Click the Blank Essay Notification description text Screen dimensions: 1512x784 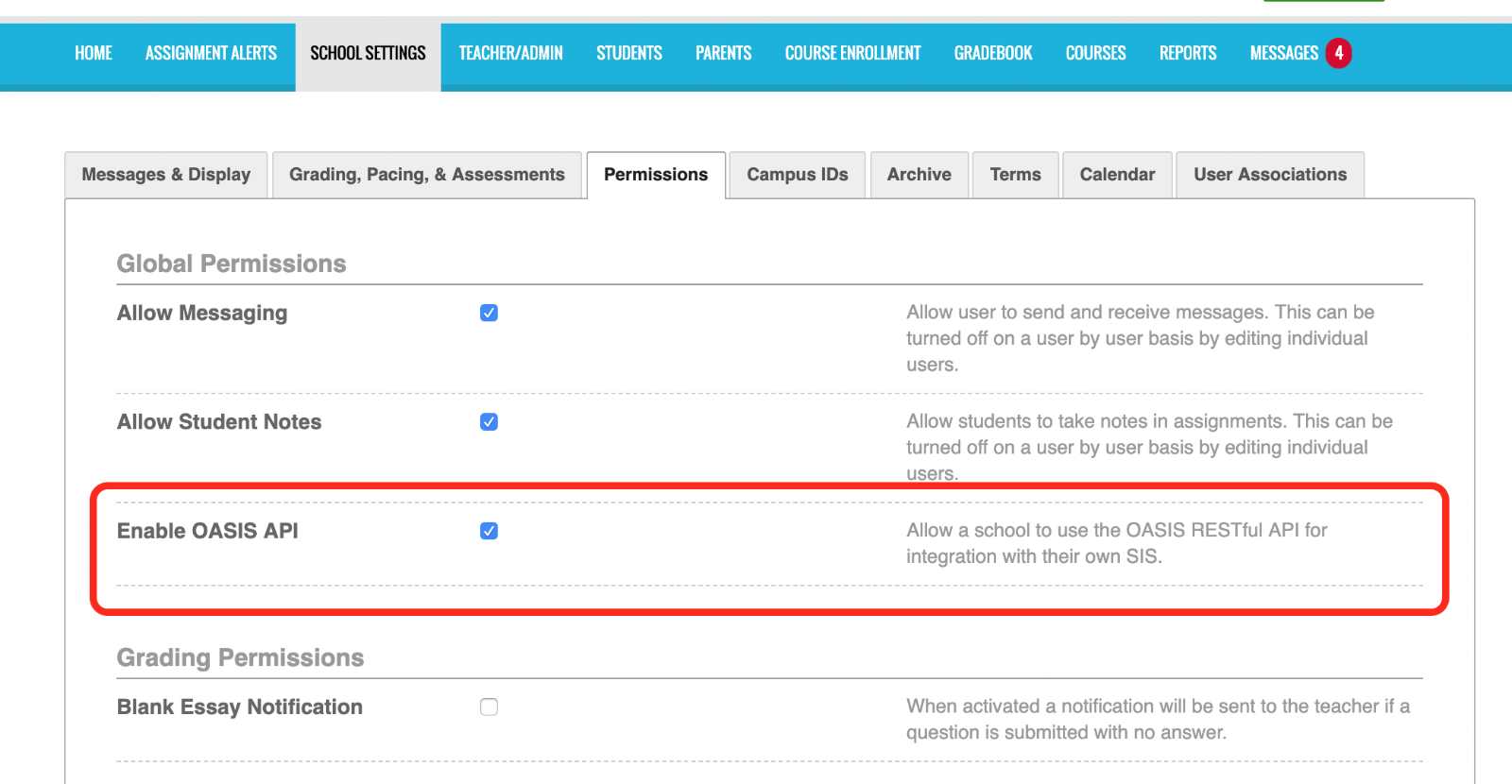[x=1158, y=719]
